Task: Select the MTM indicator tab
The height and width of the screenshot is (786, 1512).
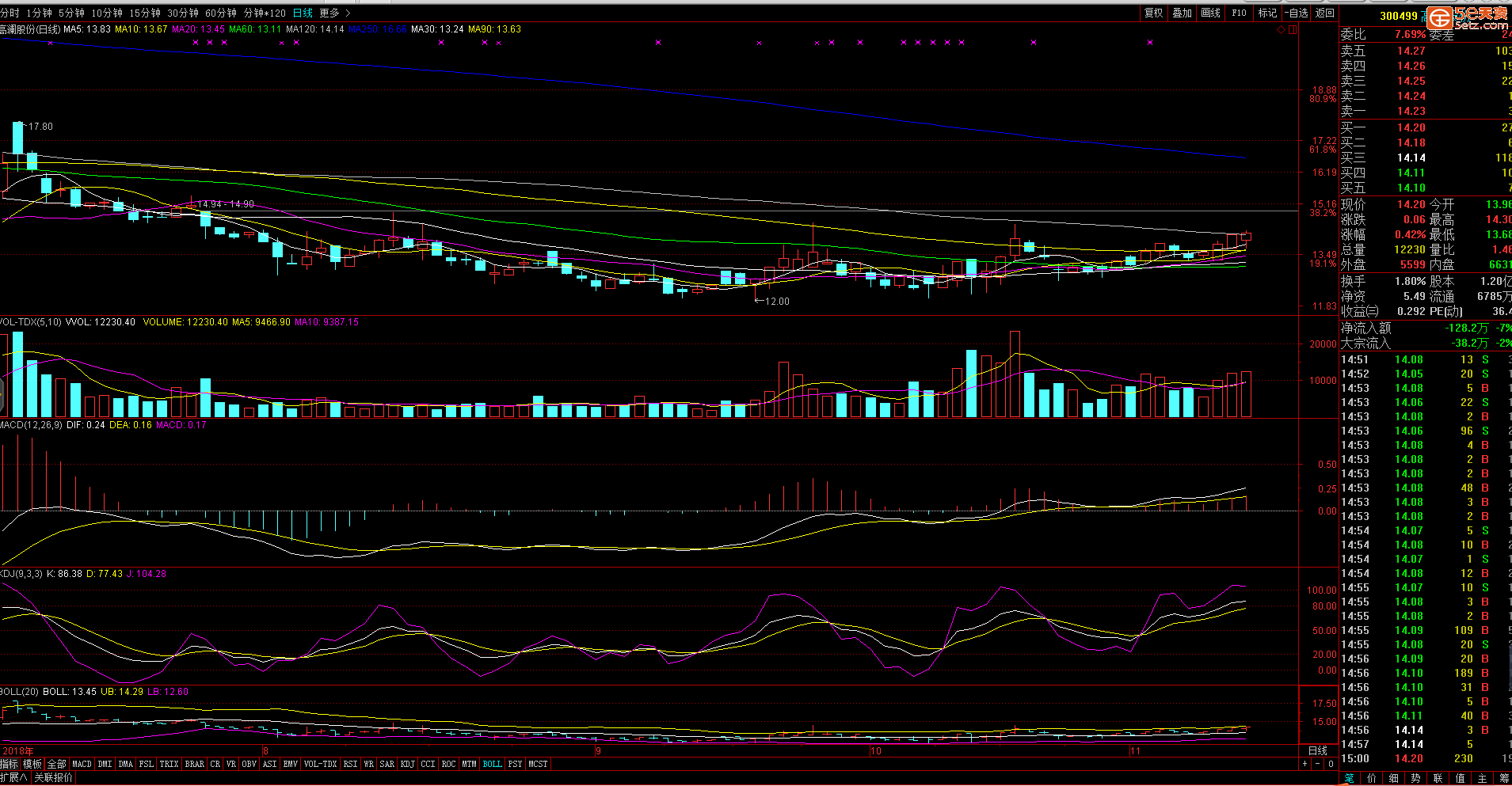Action: coord(469,764)
